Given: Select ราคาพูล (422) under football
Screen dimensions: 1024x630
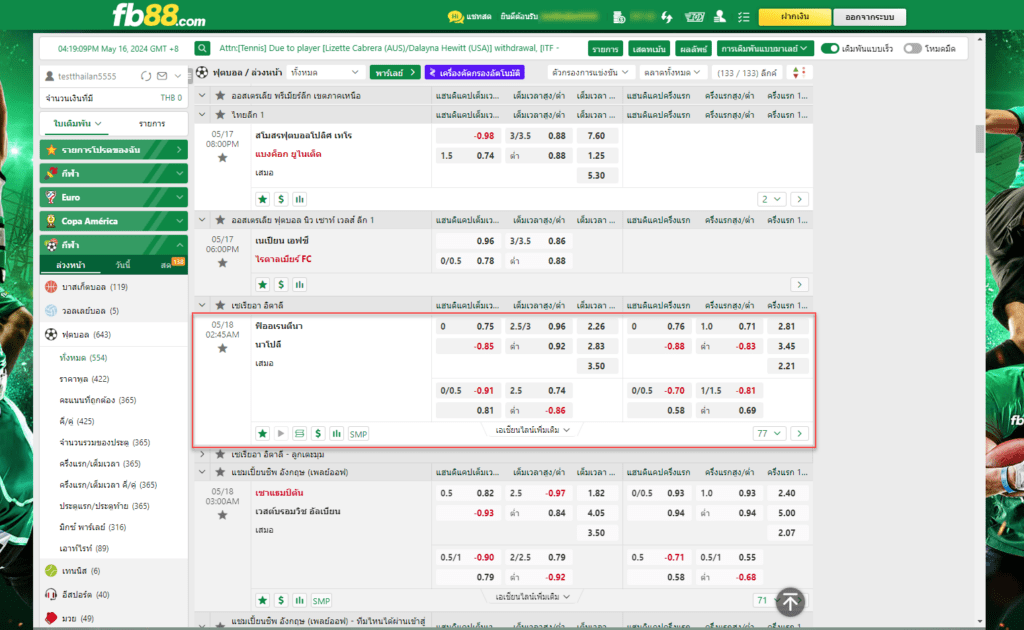Looking at the screenshot, I should click(84, 379).
